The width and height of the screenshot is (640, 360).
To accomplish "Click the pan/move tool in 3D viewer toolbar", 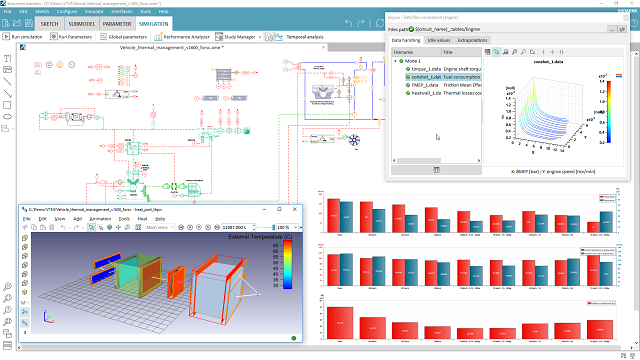I will pos(118,227).
